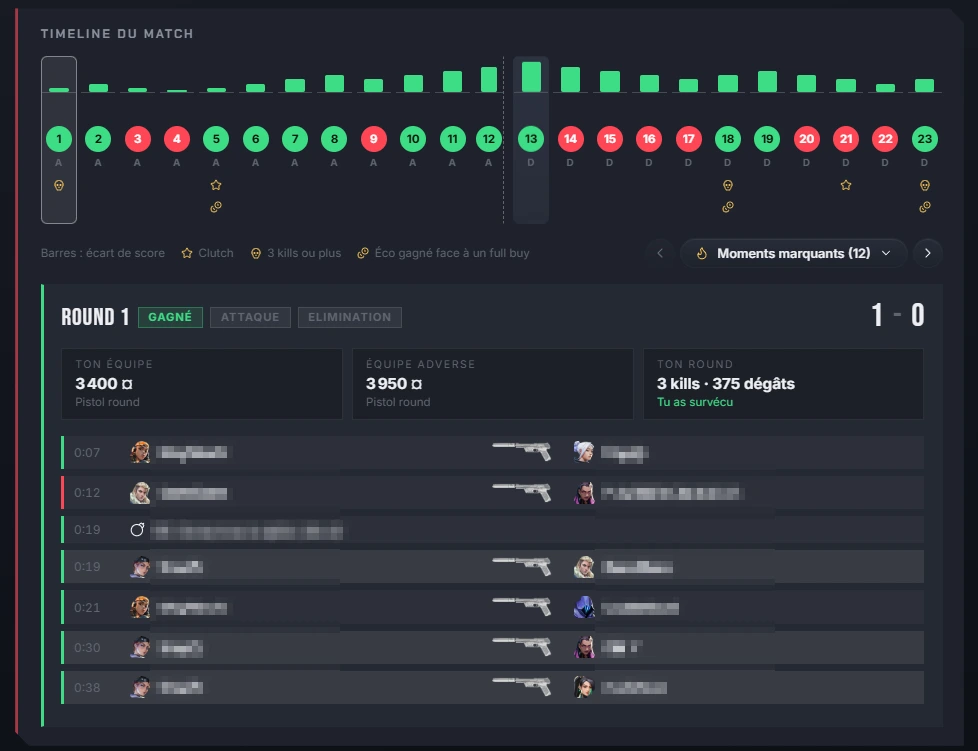Select round 6 marker in timeline
The width and height of the screenshot is (978, 751).
tap(255, 138)
